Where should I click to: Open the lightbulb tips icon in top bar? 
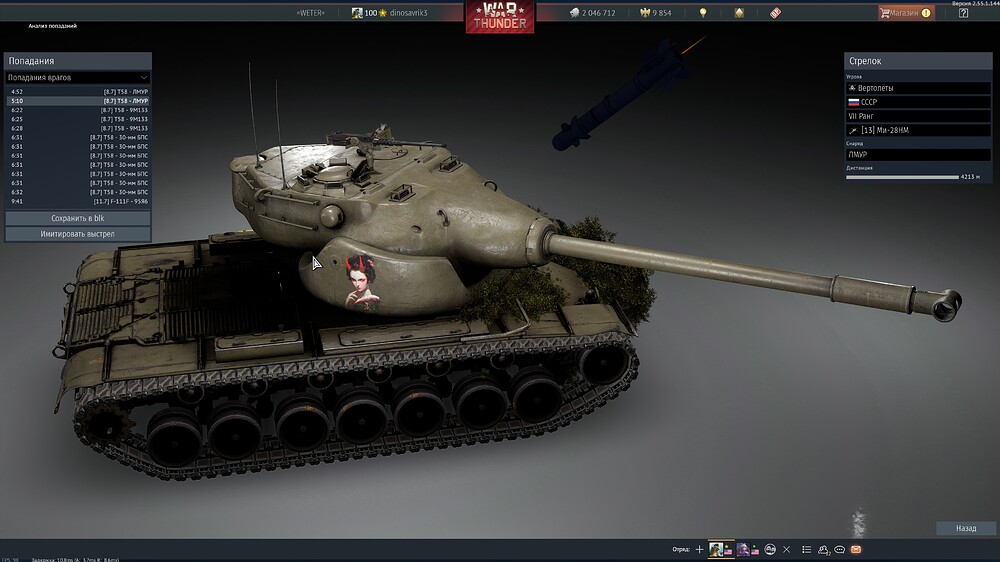(703, 13)
